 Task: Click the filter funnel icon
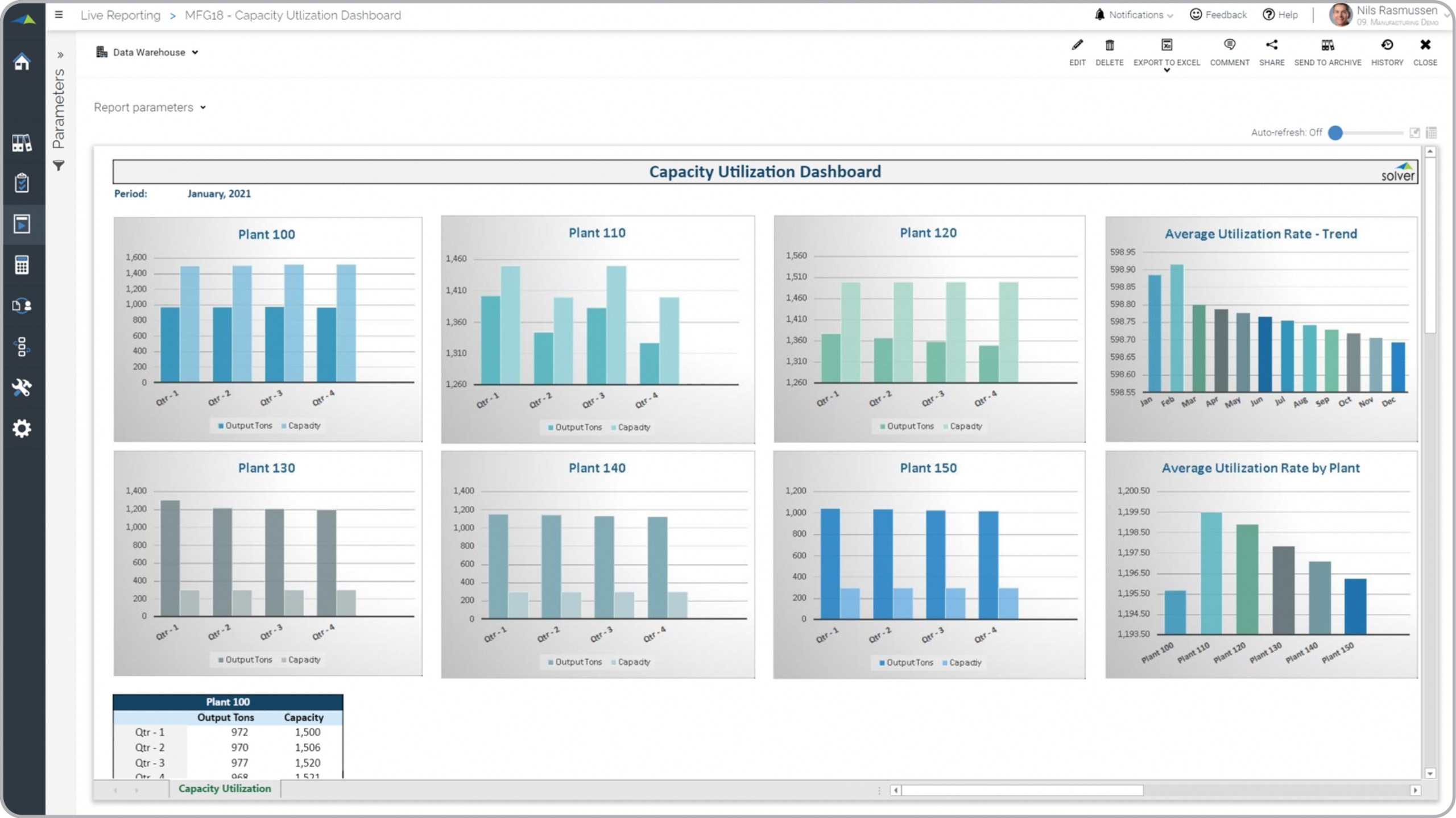(x=59, y=166)
